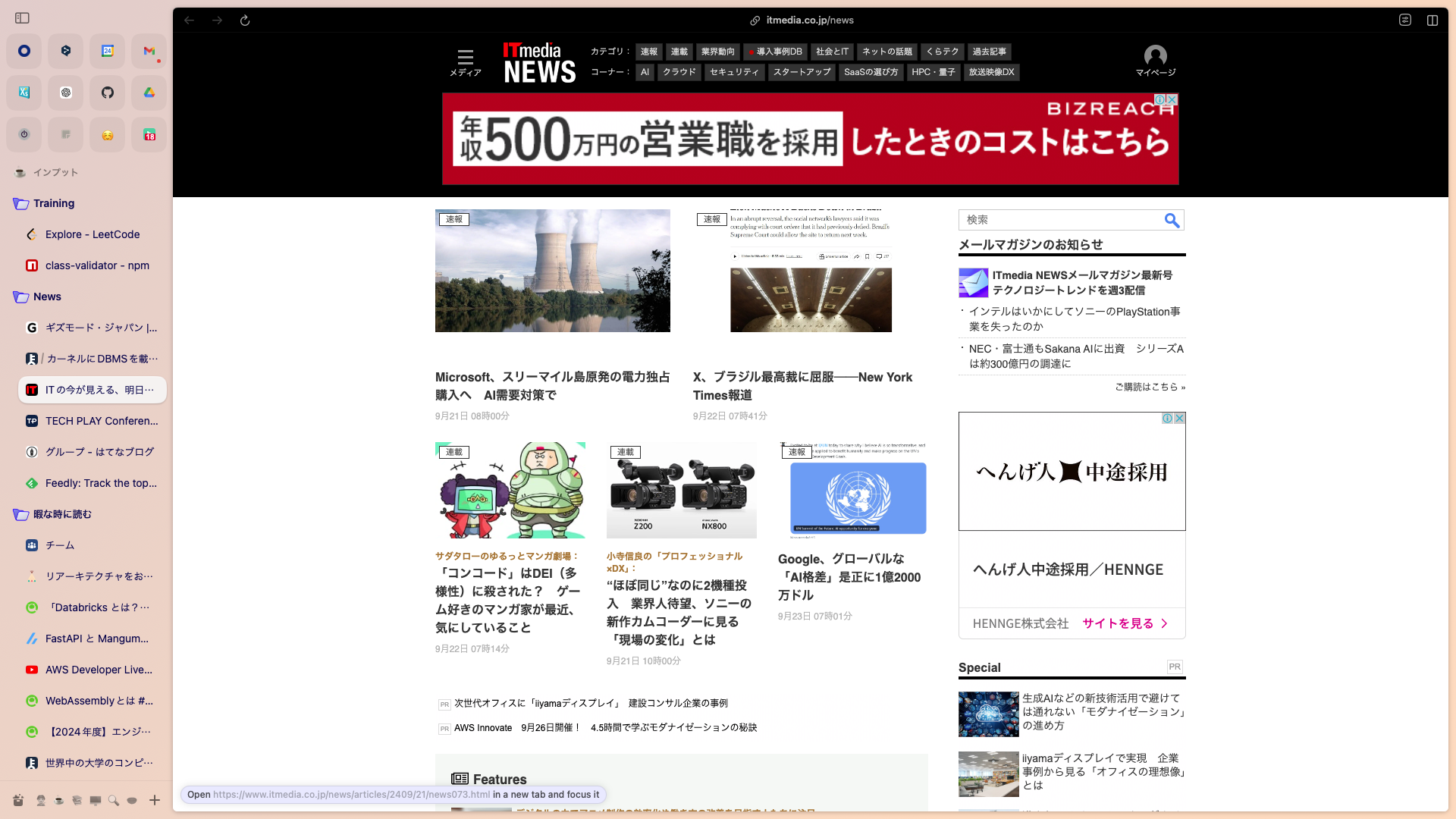Screen dimensions: 1456x819
Task: Open the green calendar 18 pinned favorite
Action: (x=149, y=134)
